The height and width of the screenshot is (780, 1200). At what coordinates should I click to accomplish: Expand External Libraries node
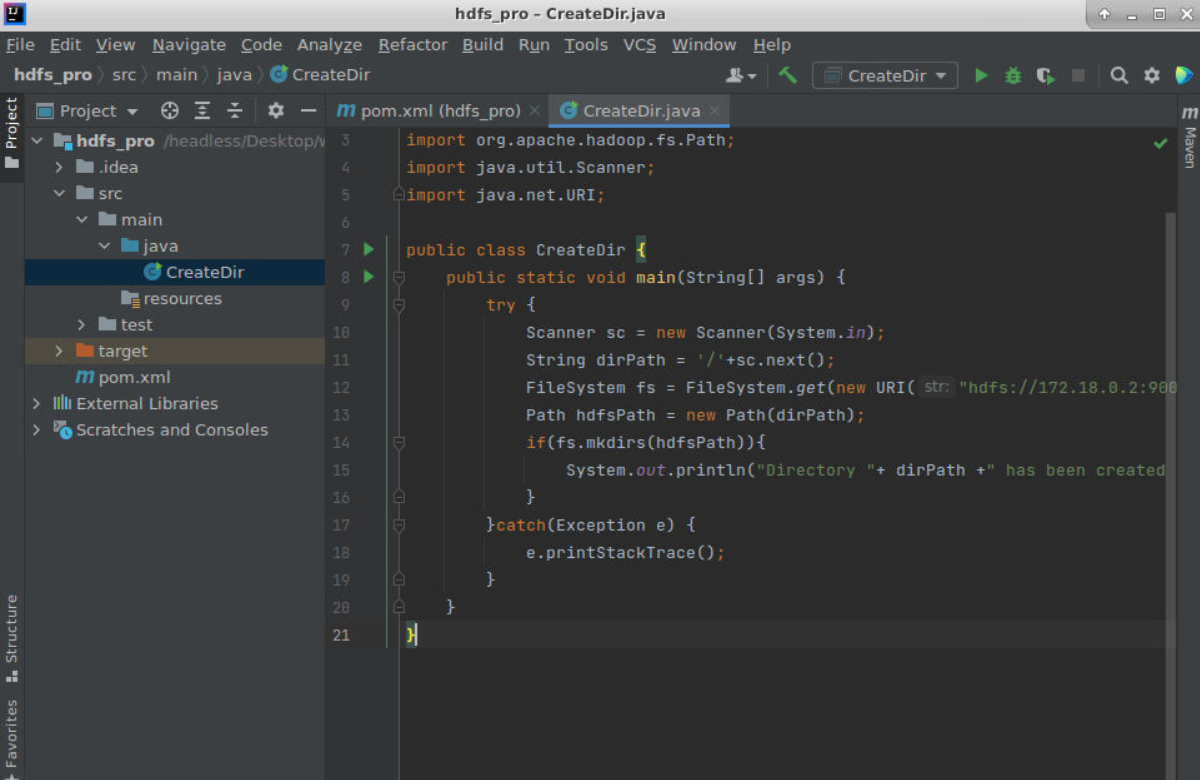(x=37, y=404)
